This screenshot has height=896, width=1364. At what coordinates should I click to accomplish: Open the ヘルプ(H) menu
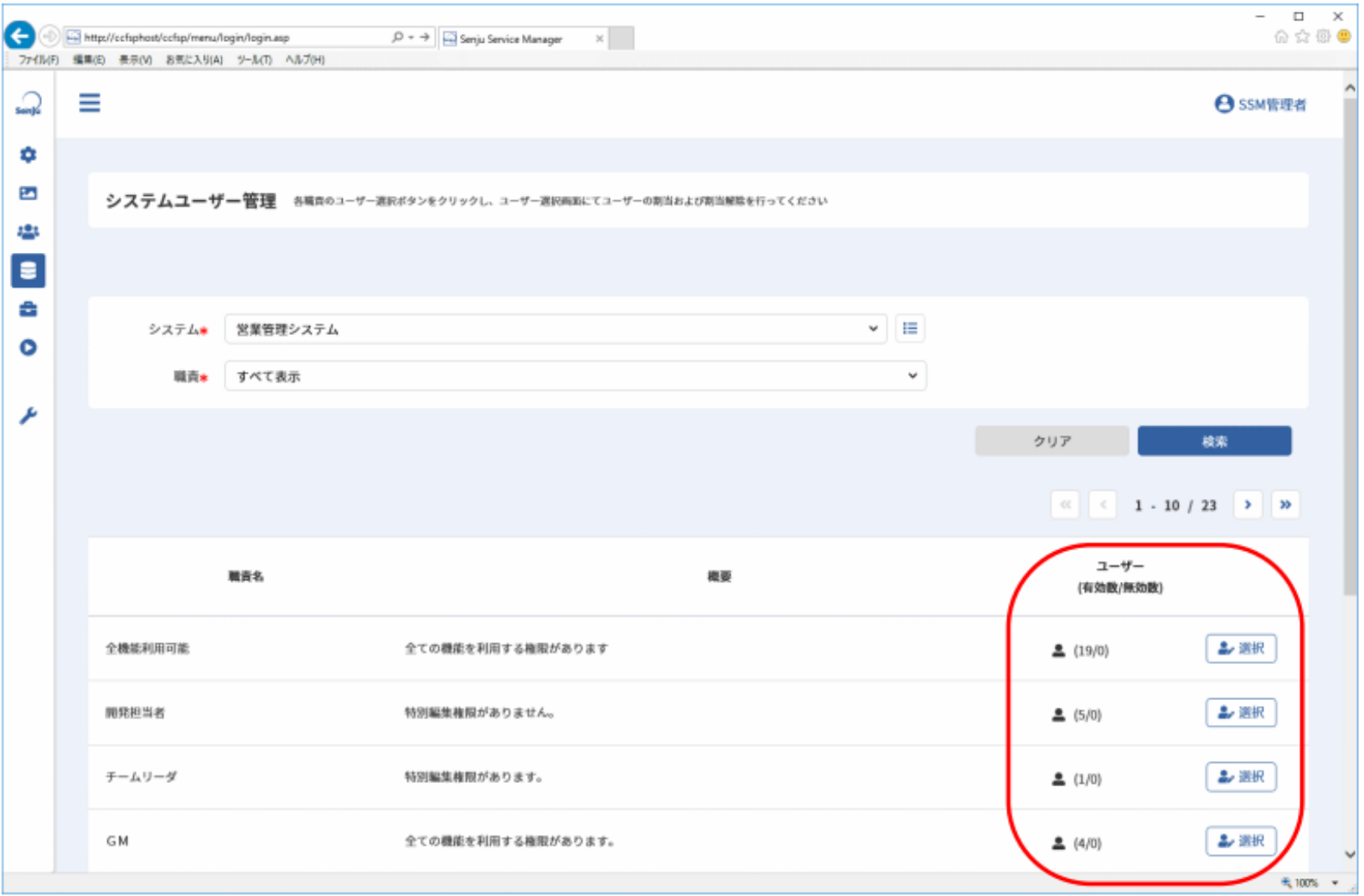tap(305, 59)
